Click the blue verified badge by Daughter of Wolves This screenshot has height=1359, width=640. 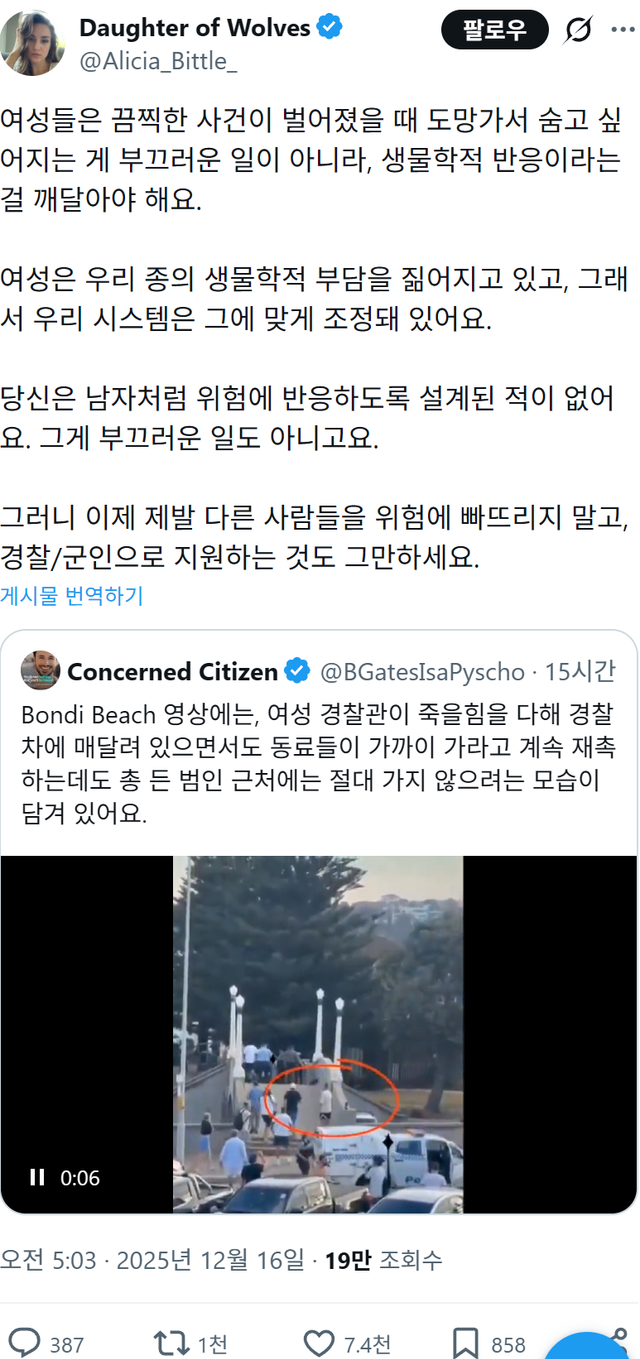coord(329,28)
